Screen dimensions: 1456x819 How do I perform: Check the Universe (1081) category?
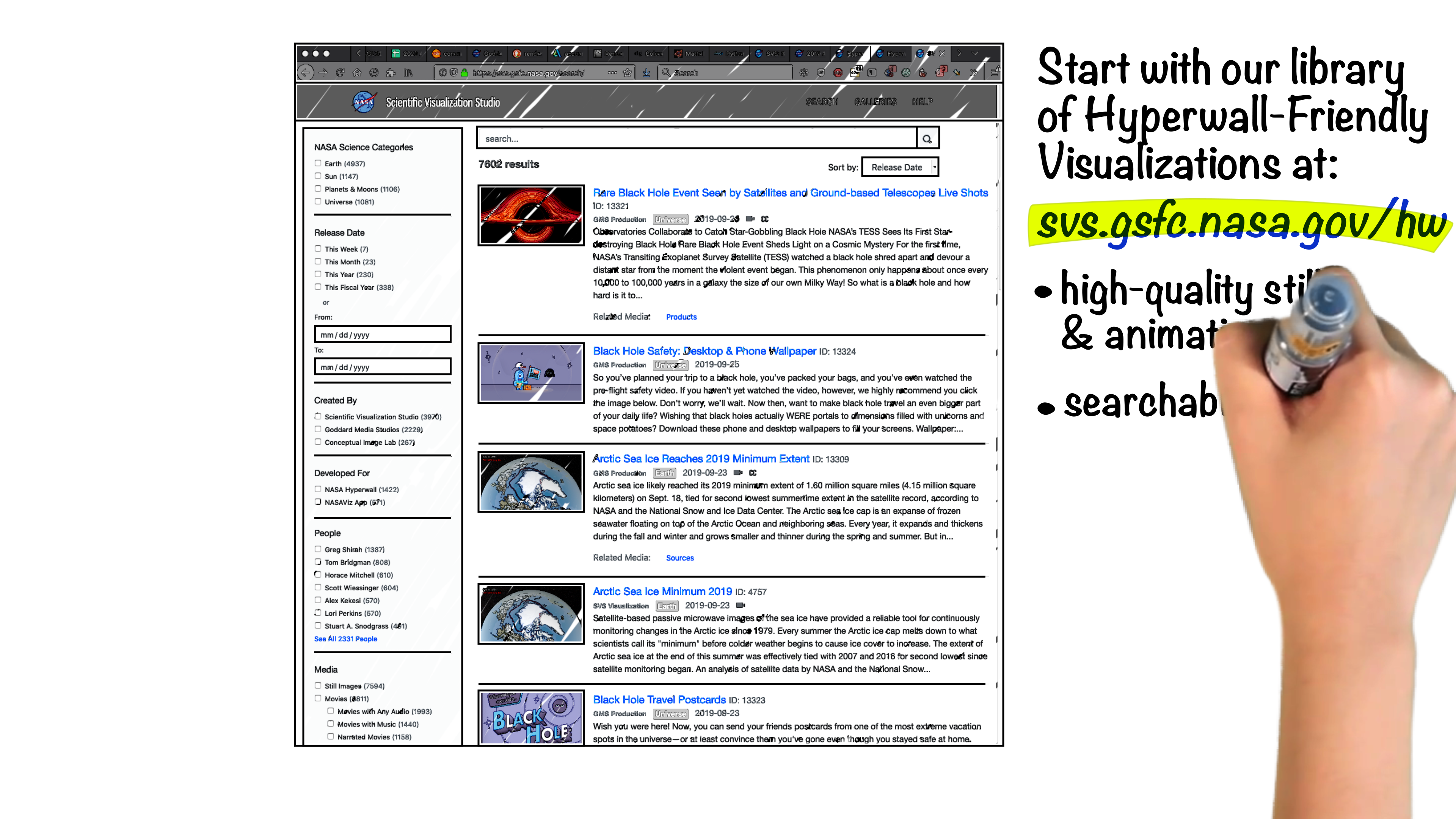(x=318, y=201)
